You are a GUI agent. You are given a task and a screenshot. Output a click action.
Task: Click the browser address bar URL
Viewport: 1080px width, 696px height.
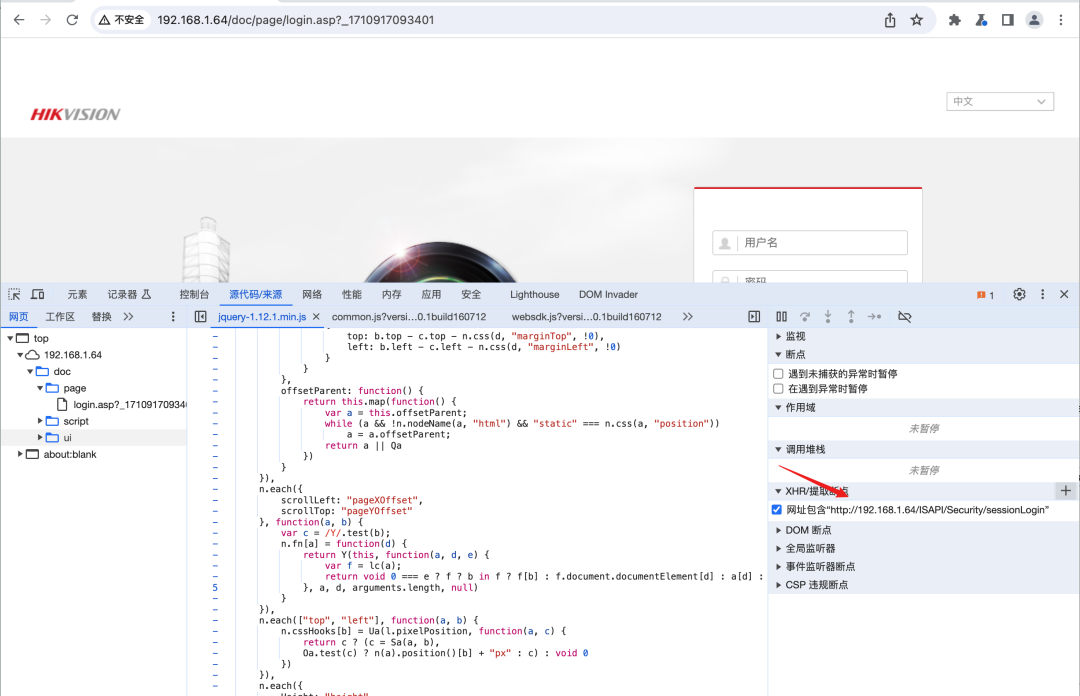click(295, 20)
